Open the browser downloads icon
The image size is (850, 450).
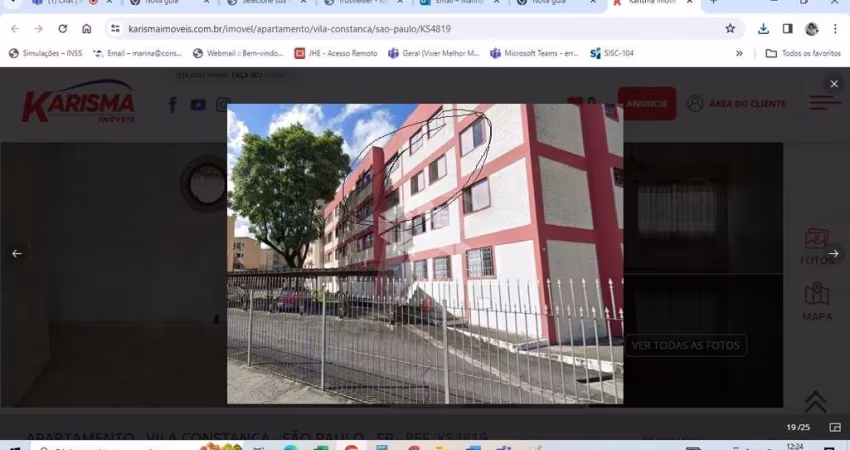point(763,29)
